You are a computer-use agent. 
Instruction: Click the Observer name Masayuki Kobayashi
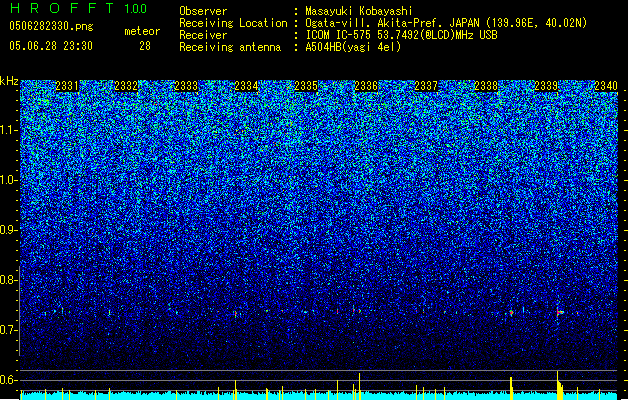358,11
